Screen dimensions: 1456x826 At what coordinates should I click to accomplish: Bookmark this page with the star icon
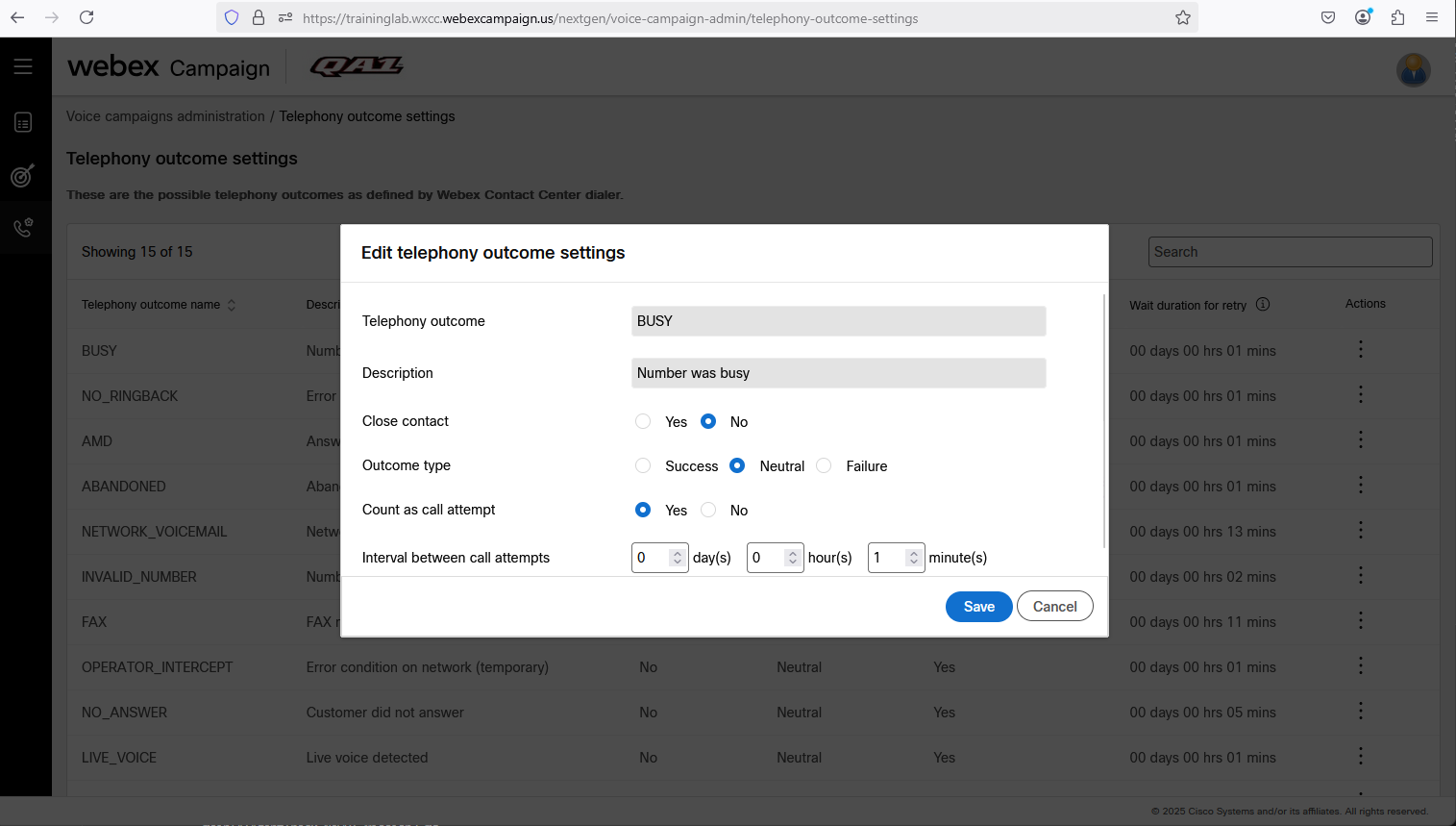click(x=1182, y=17)
